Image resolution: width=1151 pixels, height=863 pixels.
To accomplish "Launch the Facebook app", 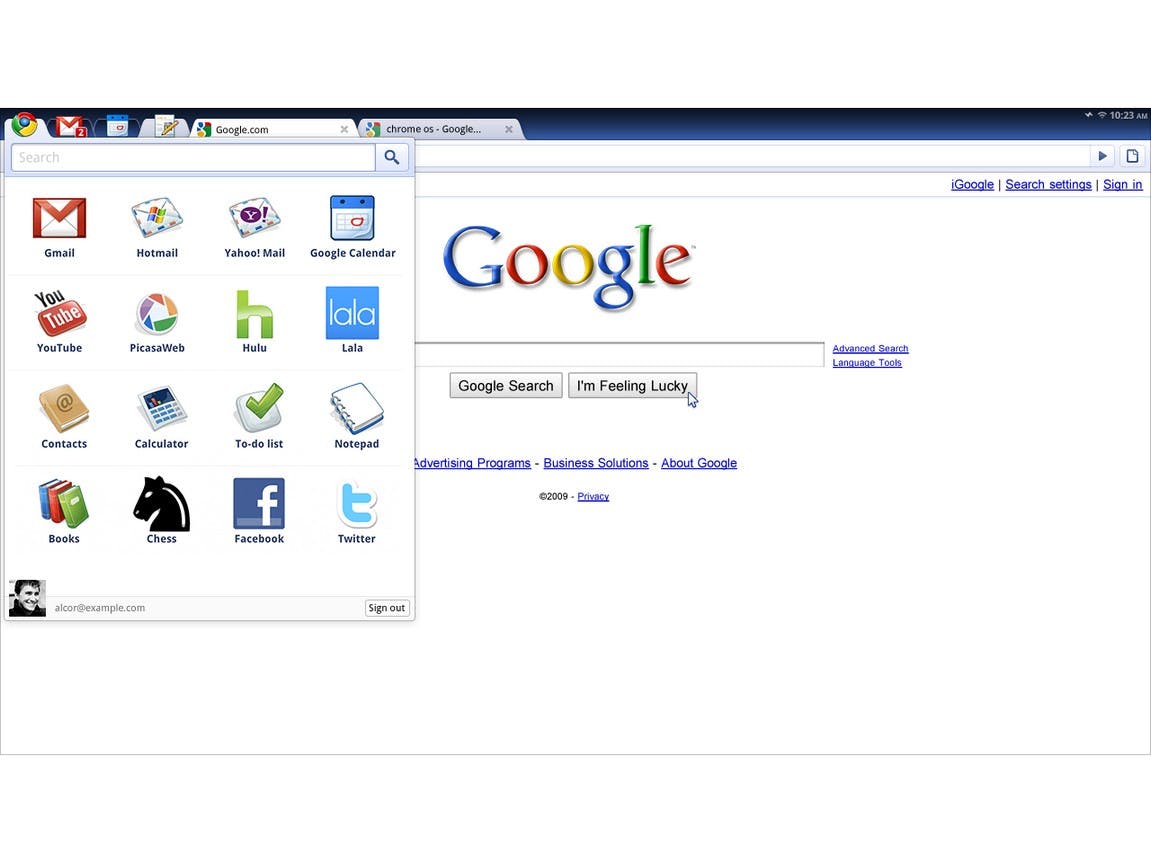I will pos(259,503).
